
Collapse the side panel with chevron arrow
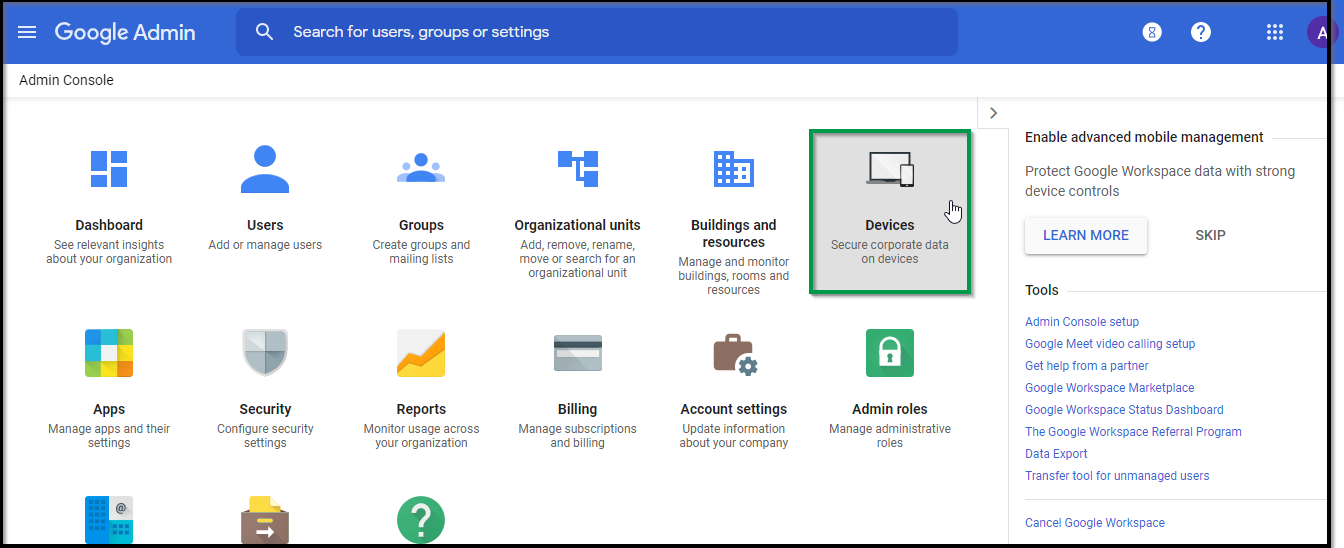(x=993, y=113)
